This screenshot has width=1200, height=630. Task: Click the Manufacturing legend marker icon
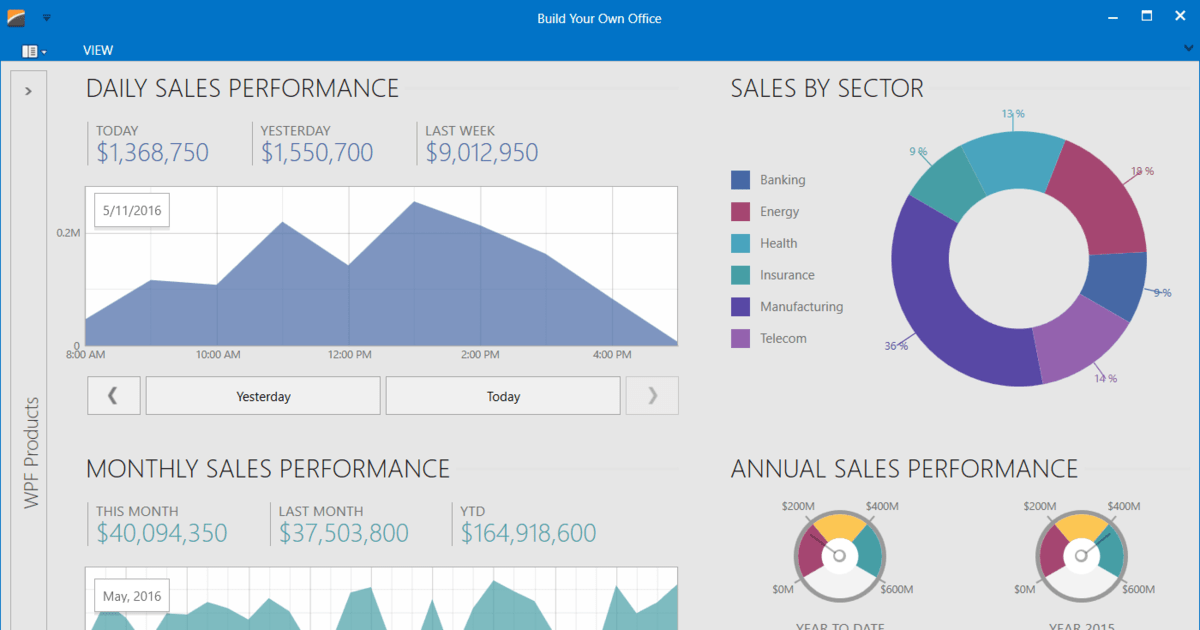[x=741, y=306]
